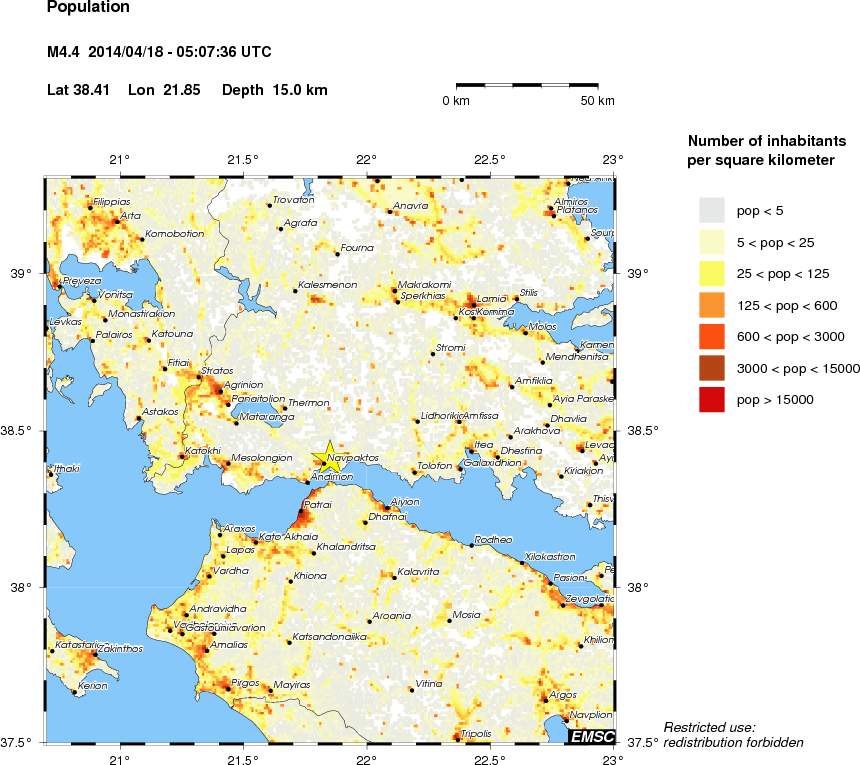Click the 50 km scale bar
This screenshot has width=860, height=765.
[x=527, y=86]
